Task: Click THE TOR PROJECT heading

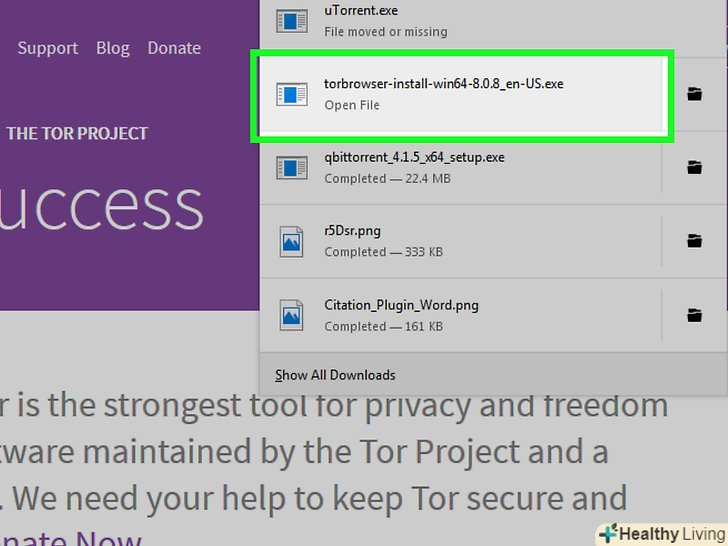Action: tap(77, 133)
